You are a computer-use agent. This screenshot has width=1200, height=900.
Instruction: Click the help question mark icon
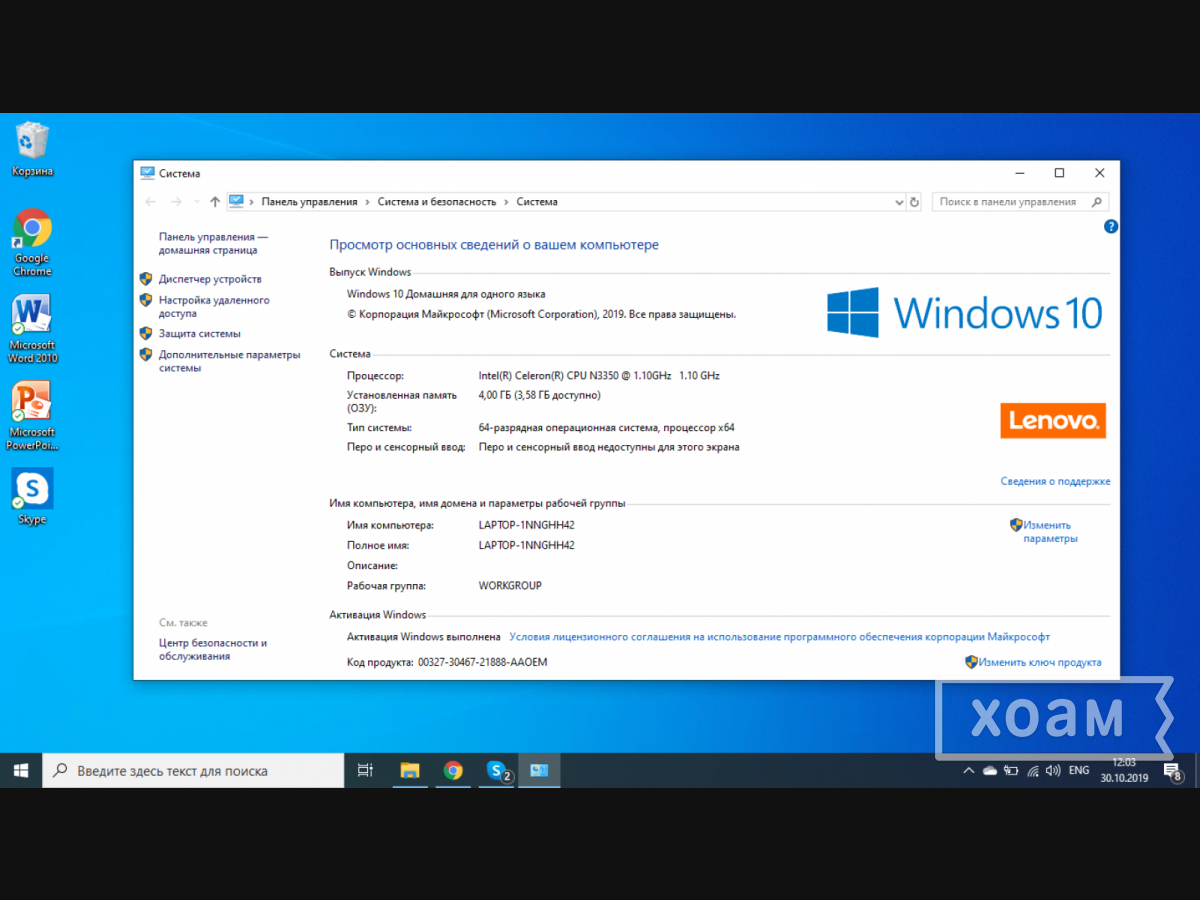coord(1110,227)
